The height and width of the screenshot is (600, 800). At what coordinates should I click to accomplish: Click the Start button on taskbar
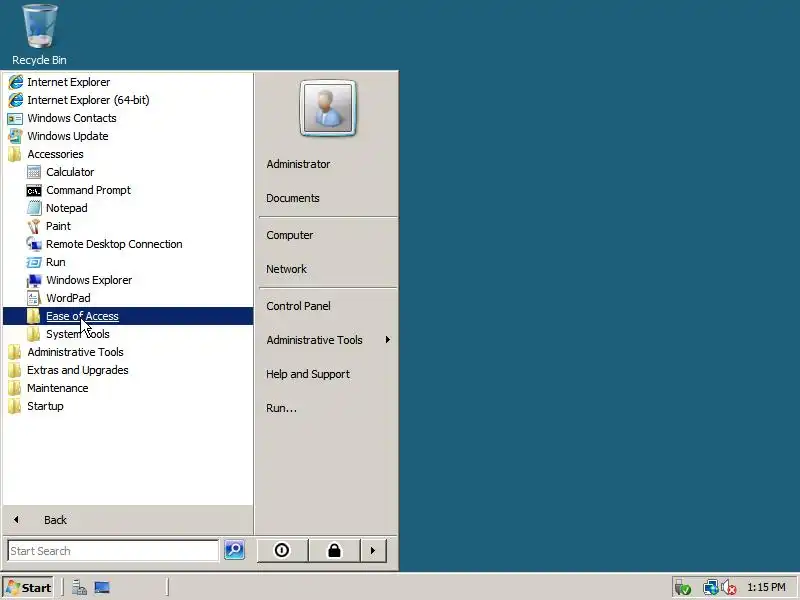point(29,588)
